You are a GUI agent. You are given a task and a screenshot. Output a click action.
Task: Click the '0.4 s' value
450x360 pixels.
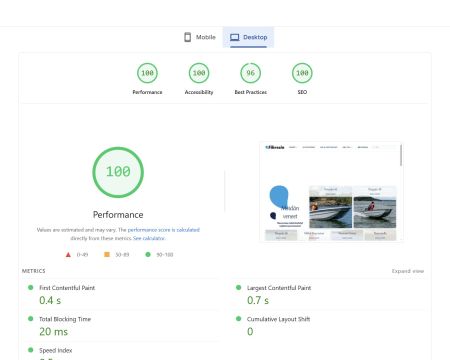(50, 300)
